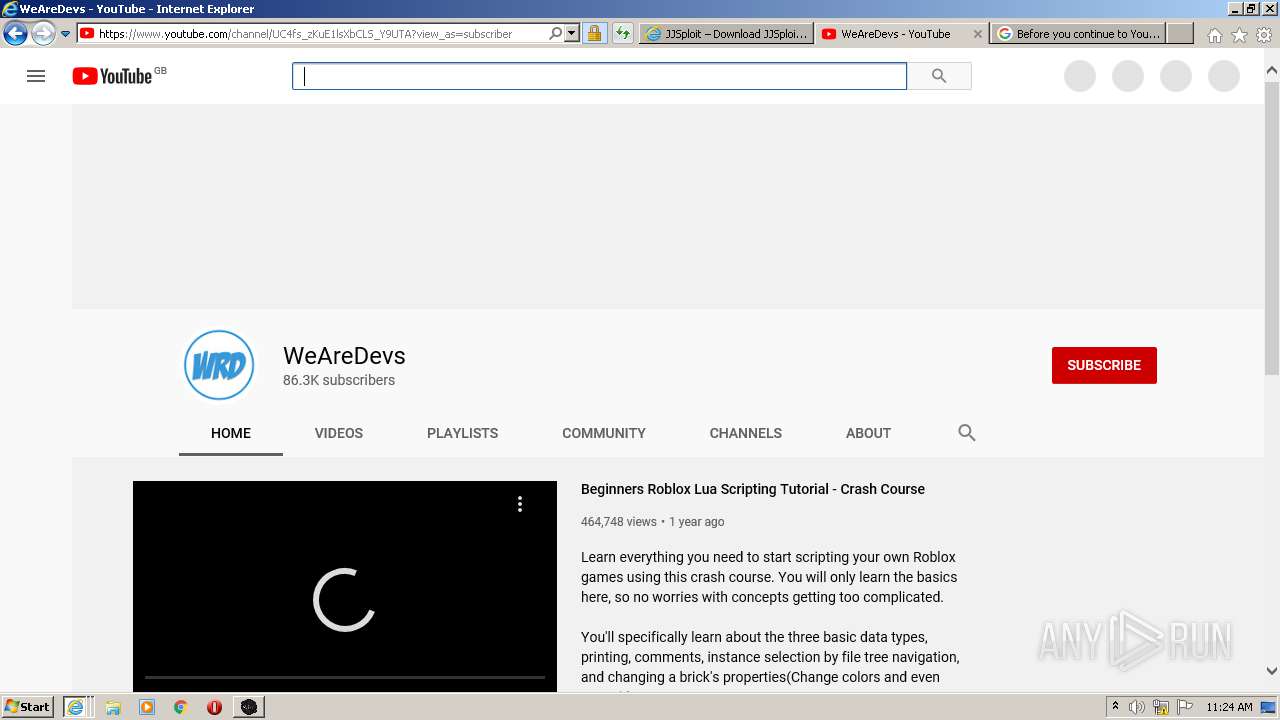
Task: Search within the WeAreDevs channel
Action: pos(966,433)
